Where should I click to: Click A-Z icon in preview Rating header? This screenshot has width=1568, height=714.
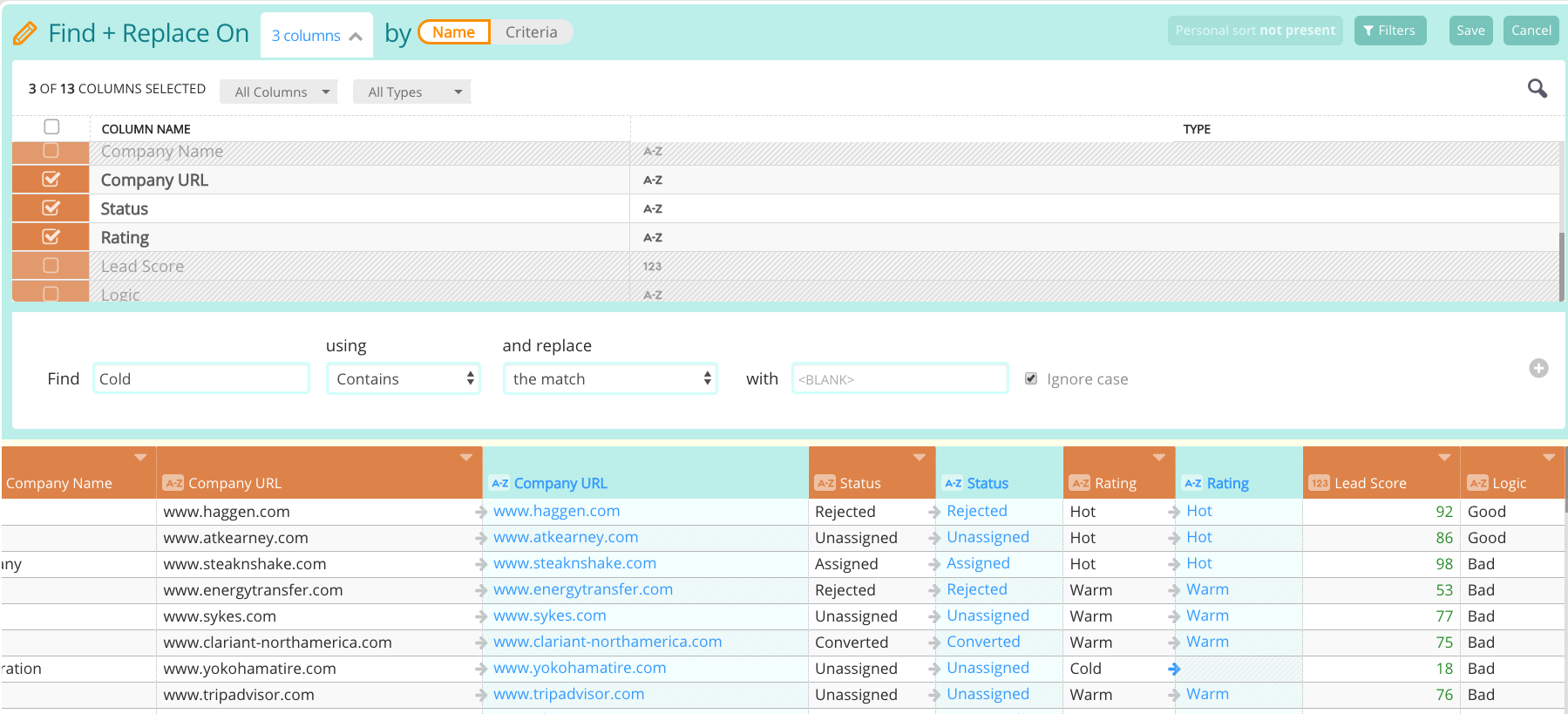1193,483
